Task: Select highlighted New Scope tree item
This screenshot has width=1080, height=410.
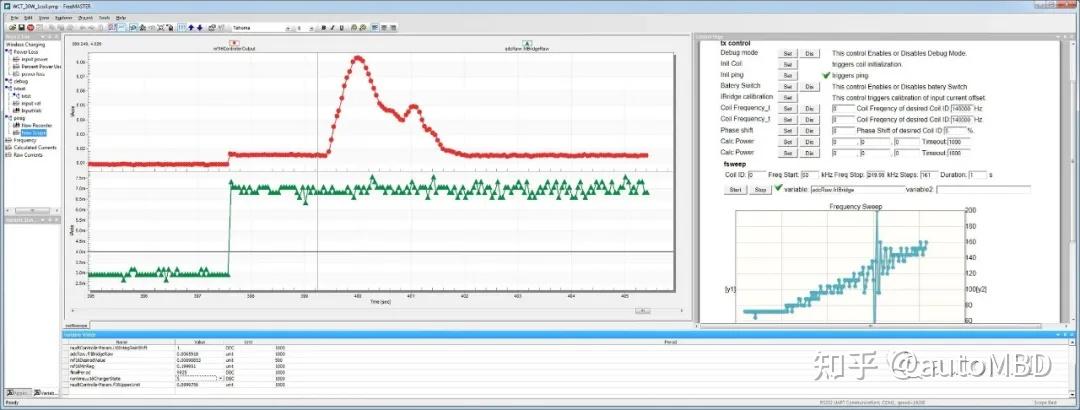Action: [33, 132]
